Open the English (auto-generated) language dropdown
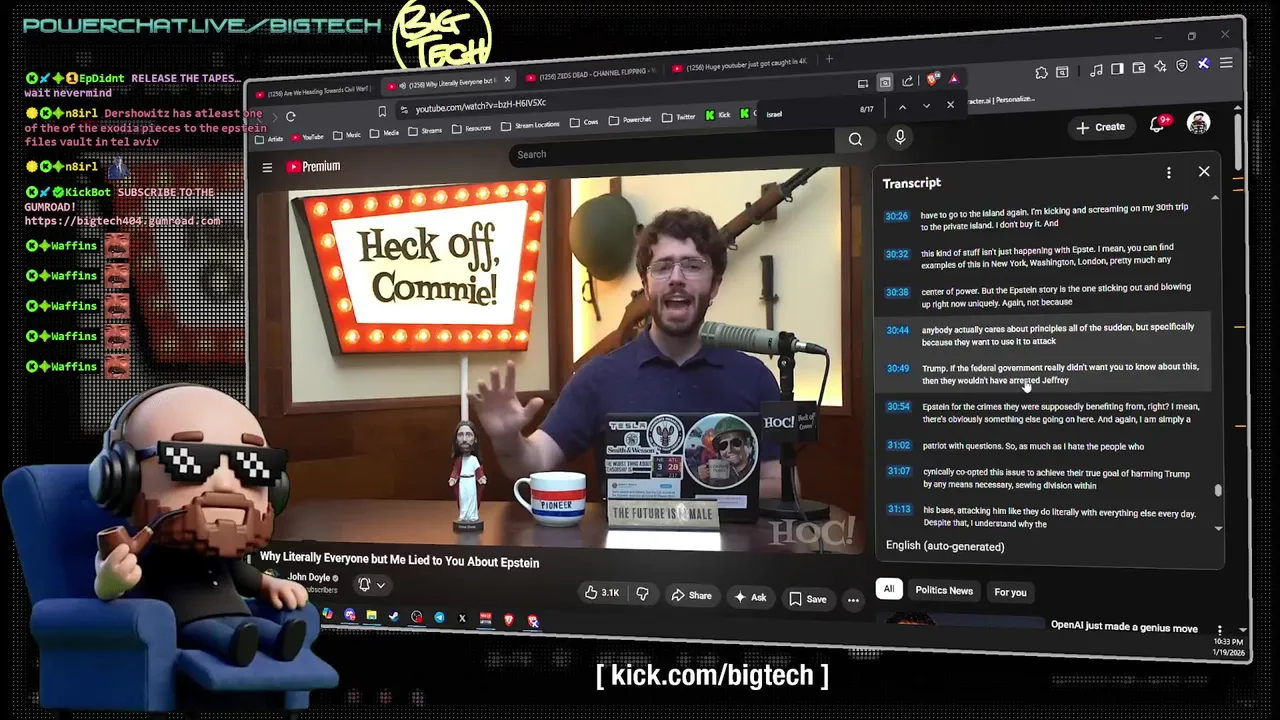Screen dimensions: 1280x720 945,546
